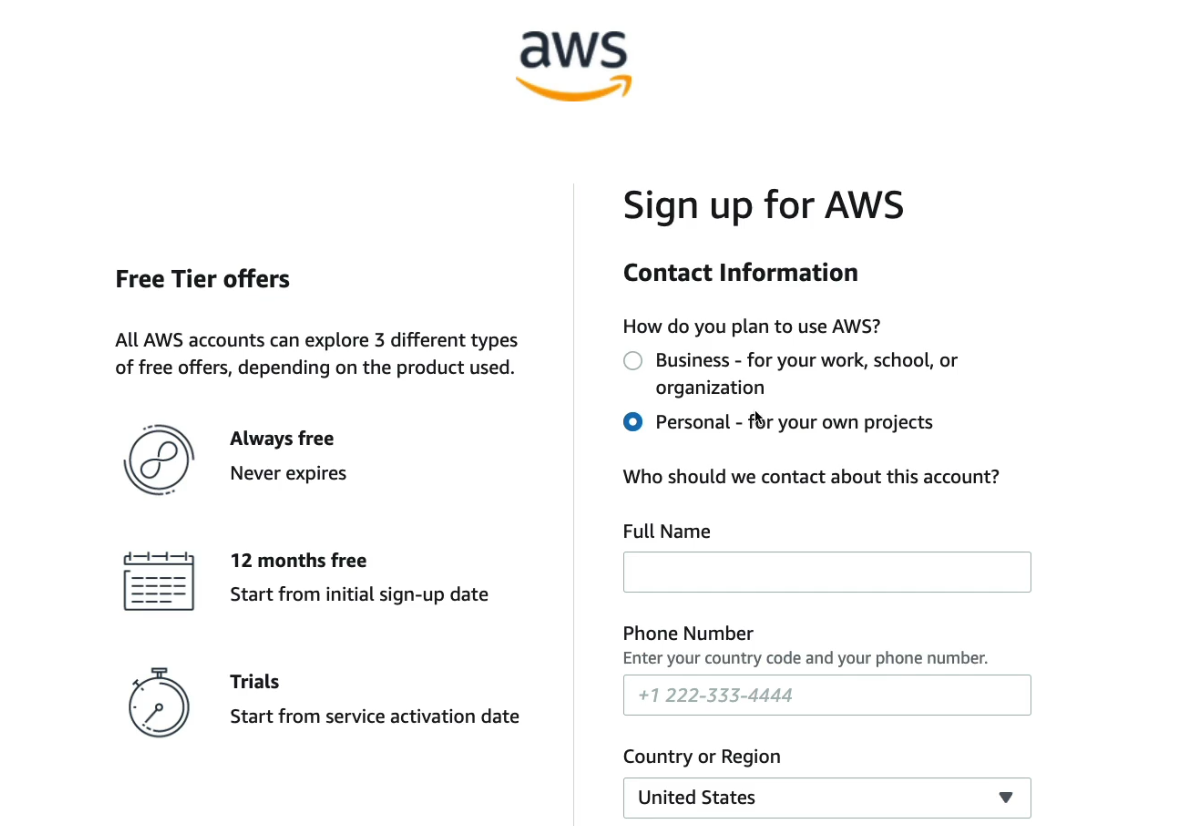The width and height of the screenshot is (1182, 826).
Task: Click the dropdown arrow beside United States
Action: point(1006,797)
